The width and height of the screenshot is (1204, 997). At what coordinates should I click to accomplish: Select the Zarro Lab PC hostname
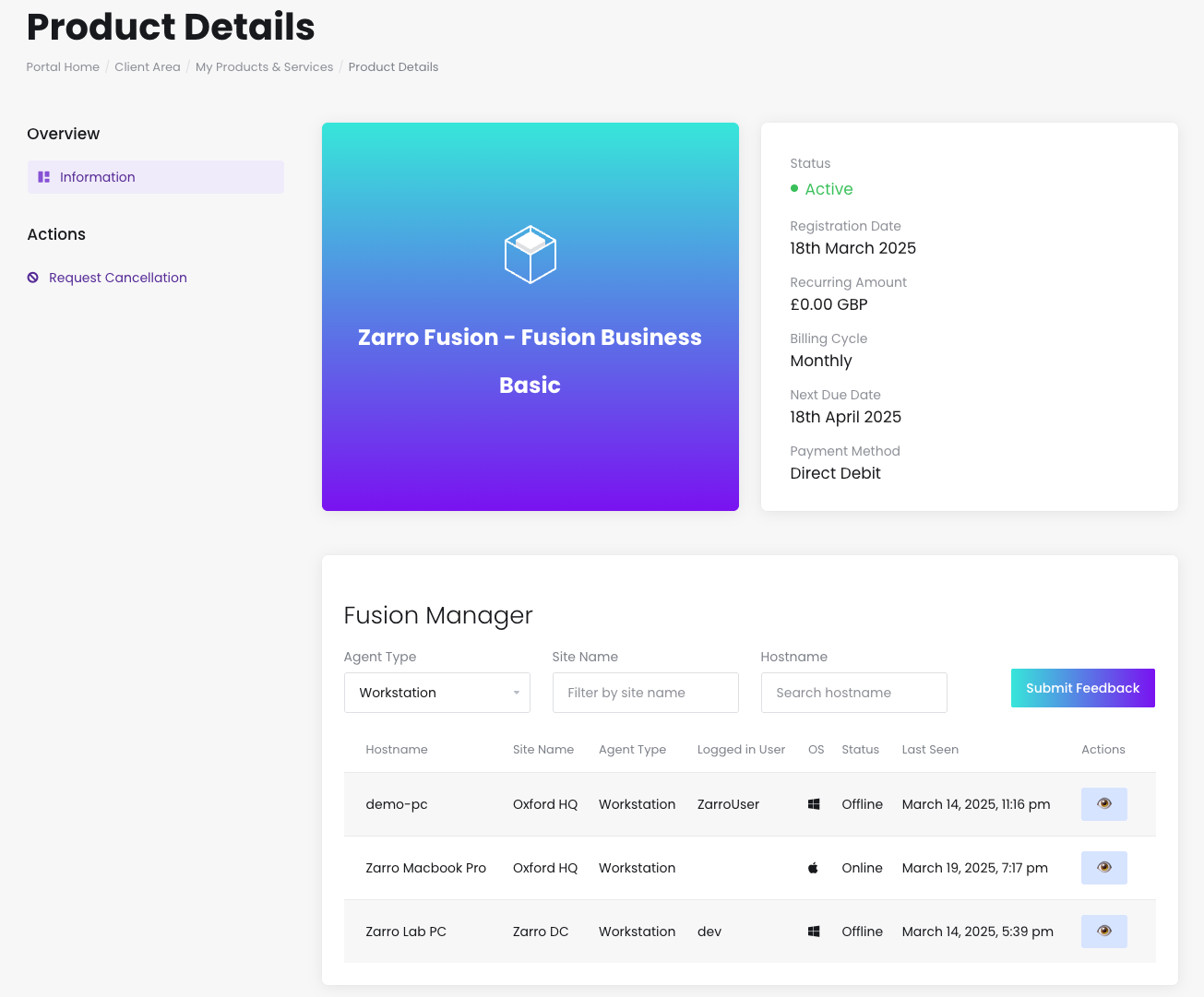406,932
